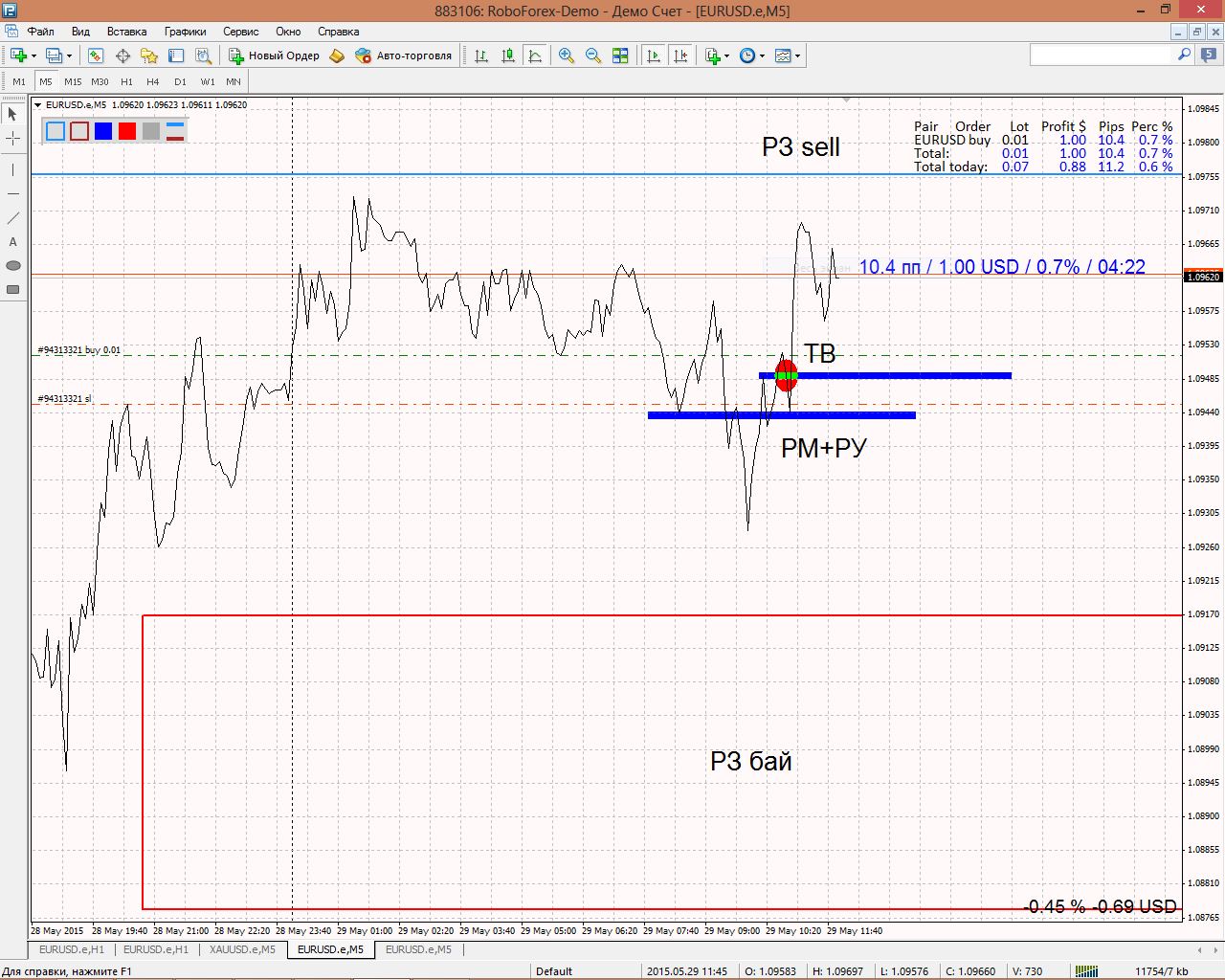Open the new chart dropdown arrow
Viewport: 1225px width, 980px height.
pyautogui.click(x=35, y=56)
